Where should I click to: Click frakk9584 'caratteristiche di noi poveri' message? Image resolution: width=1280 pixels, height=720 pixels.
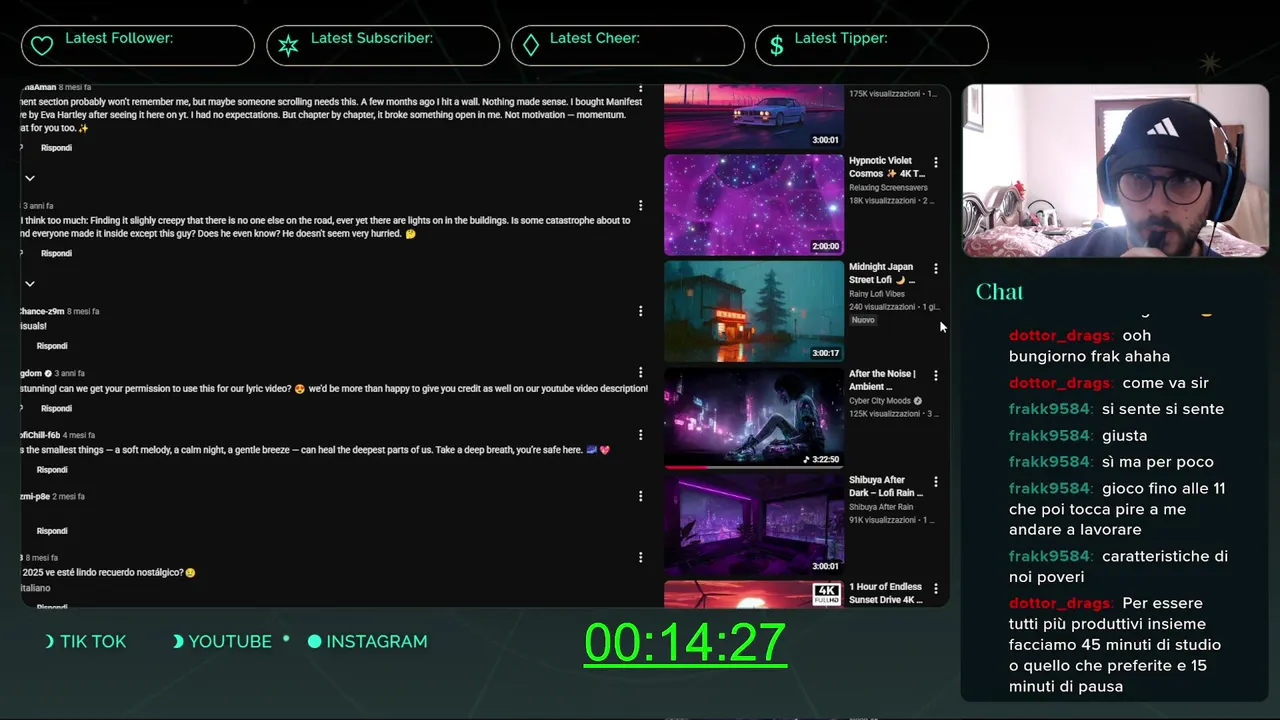pos(1118,566)
